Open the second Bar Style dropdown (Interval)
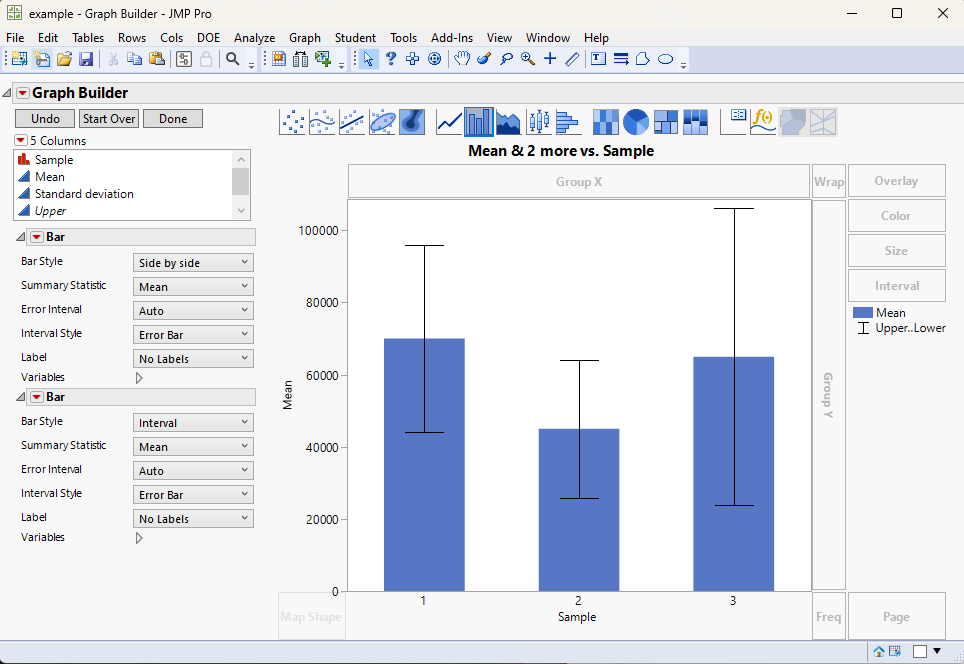This screenshot has width=964, height=664. 193,423
